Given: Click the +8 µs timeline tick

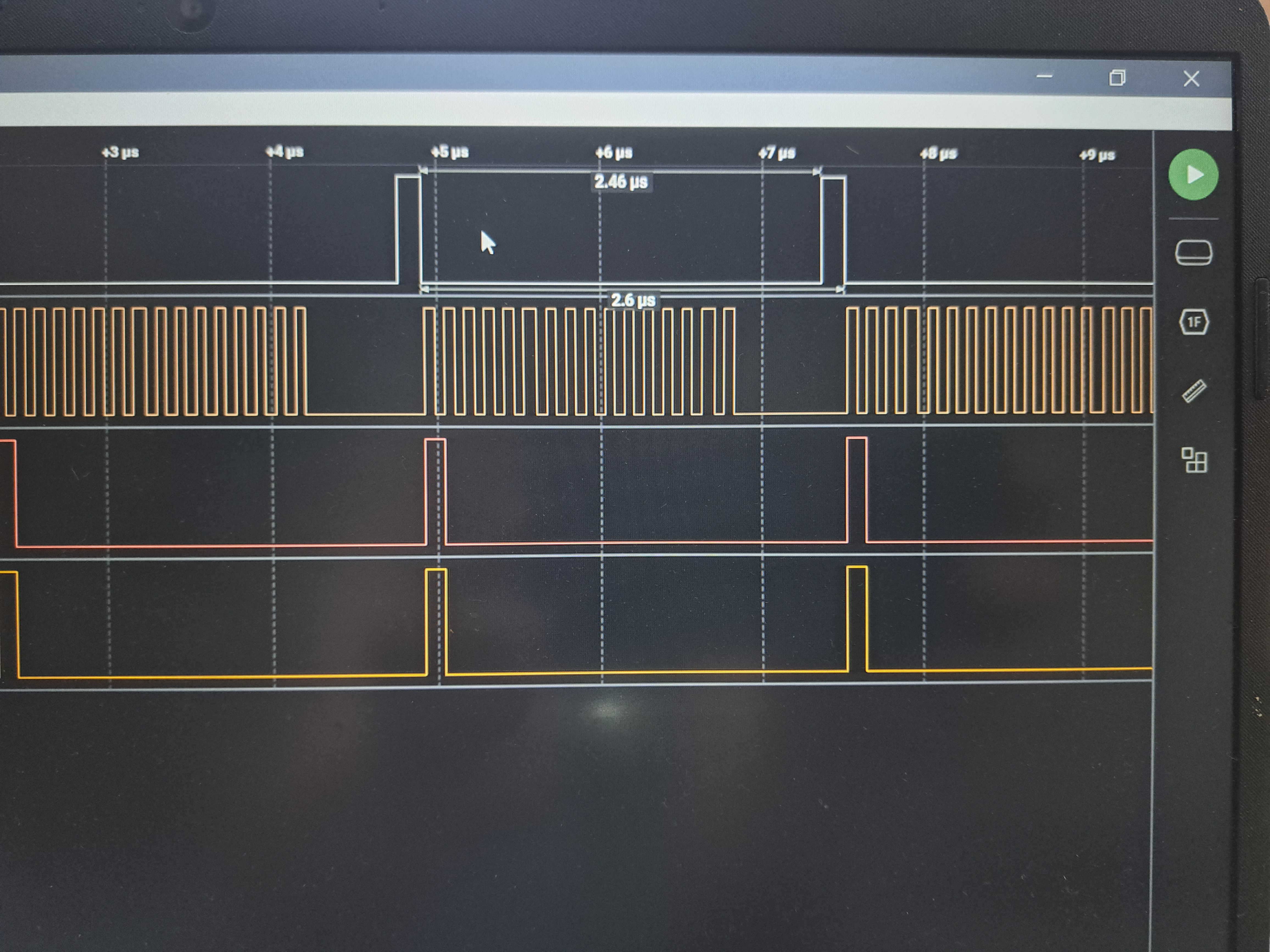Looking at the screenshot, I should (x=938, y=154).
